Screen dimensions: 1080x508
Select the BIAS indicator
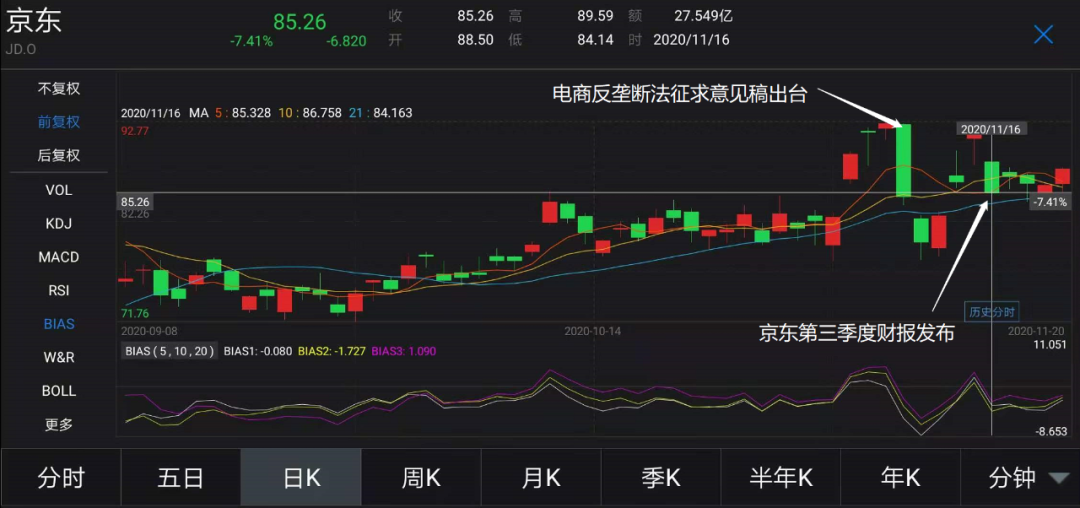(59, 324)
